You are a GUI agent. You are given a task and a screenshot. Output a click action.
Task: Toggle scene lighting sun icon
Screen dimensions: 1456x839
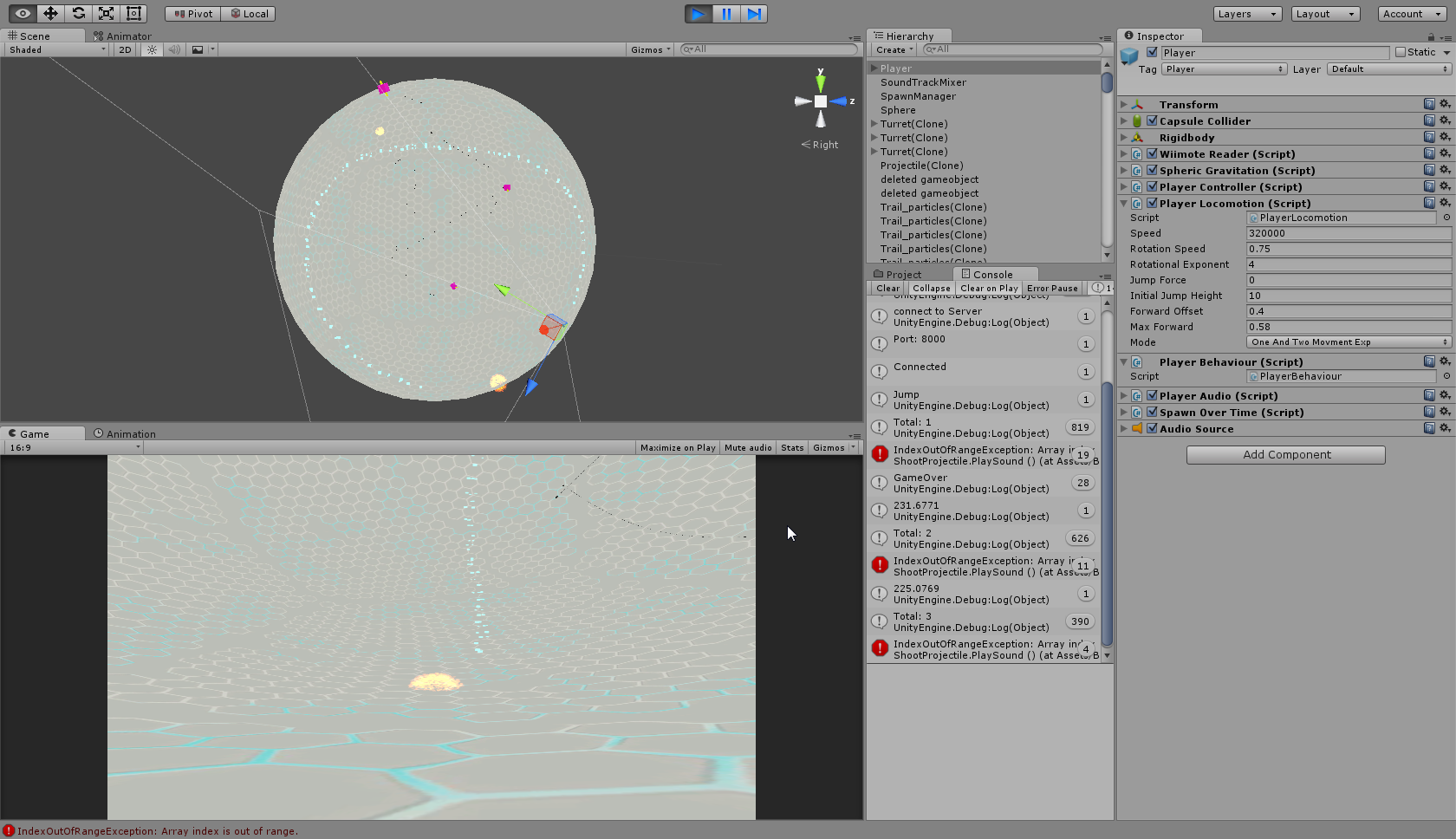152,49
